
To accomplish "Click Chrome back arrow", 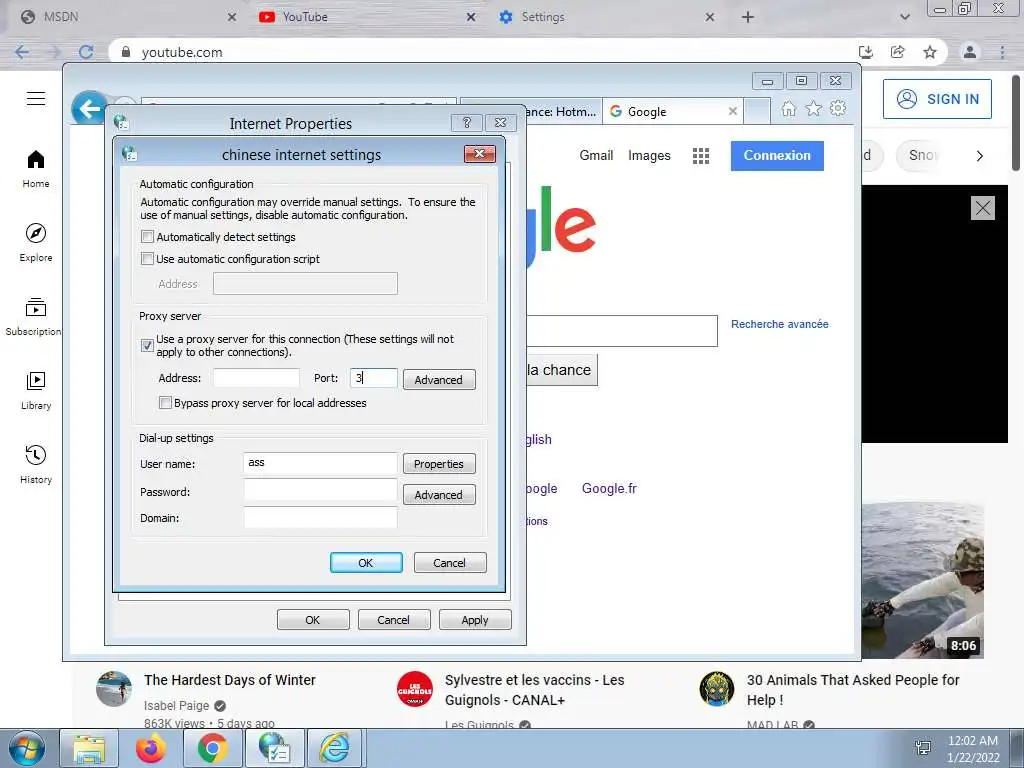I will [x=22, y=52].
